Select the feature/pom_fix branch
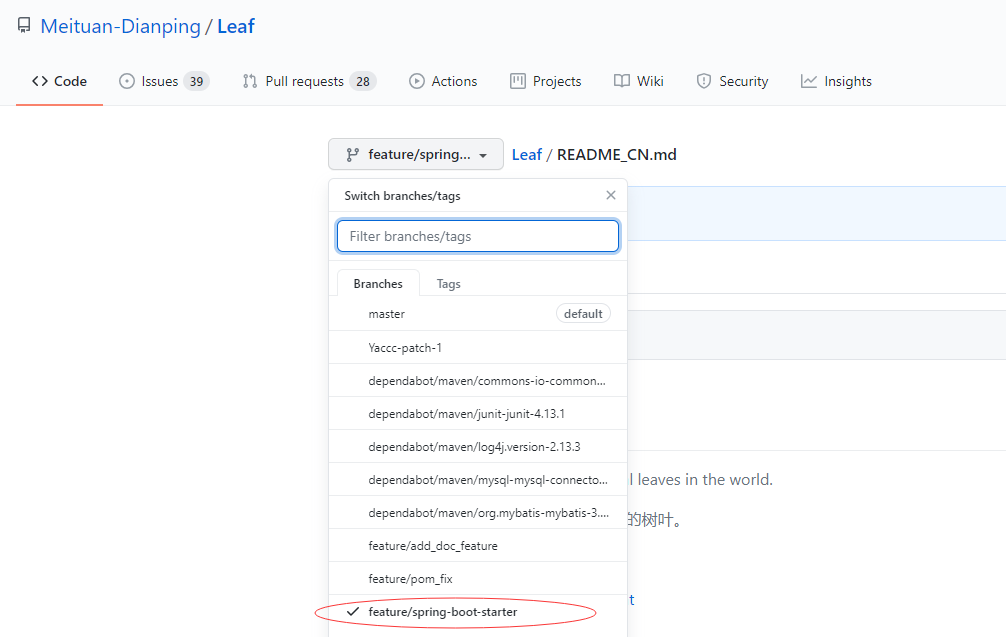 (x=478, y=579)
